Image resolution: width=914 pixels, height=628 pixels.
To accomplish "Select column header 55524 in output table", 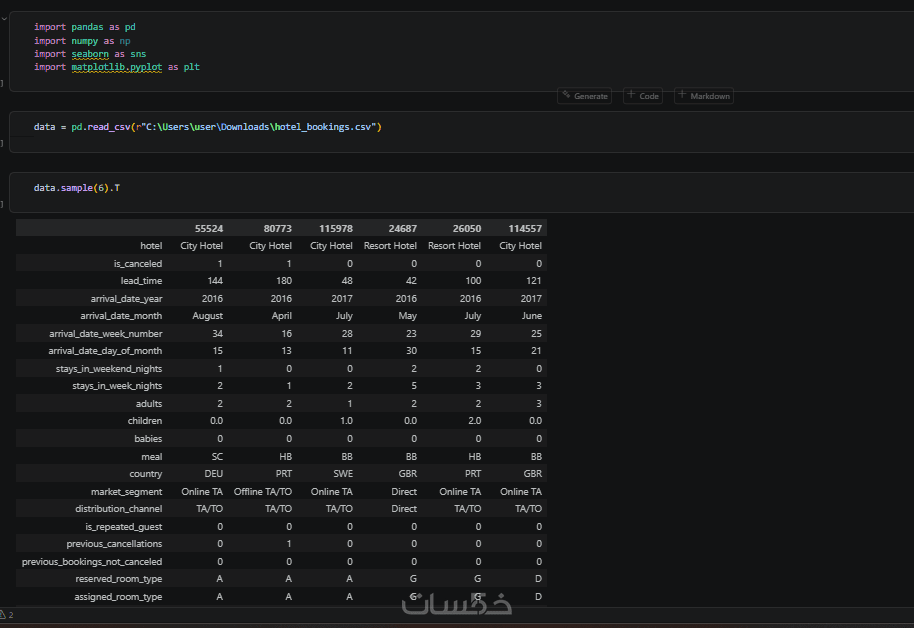I will 209,229.
